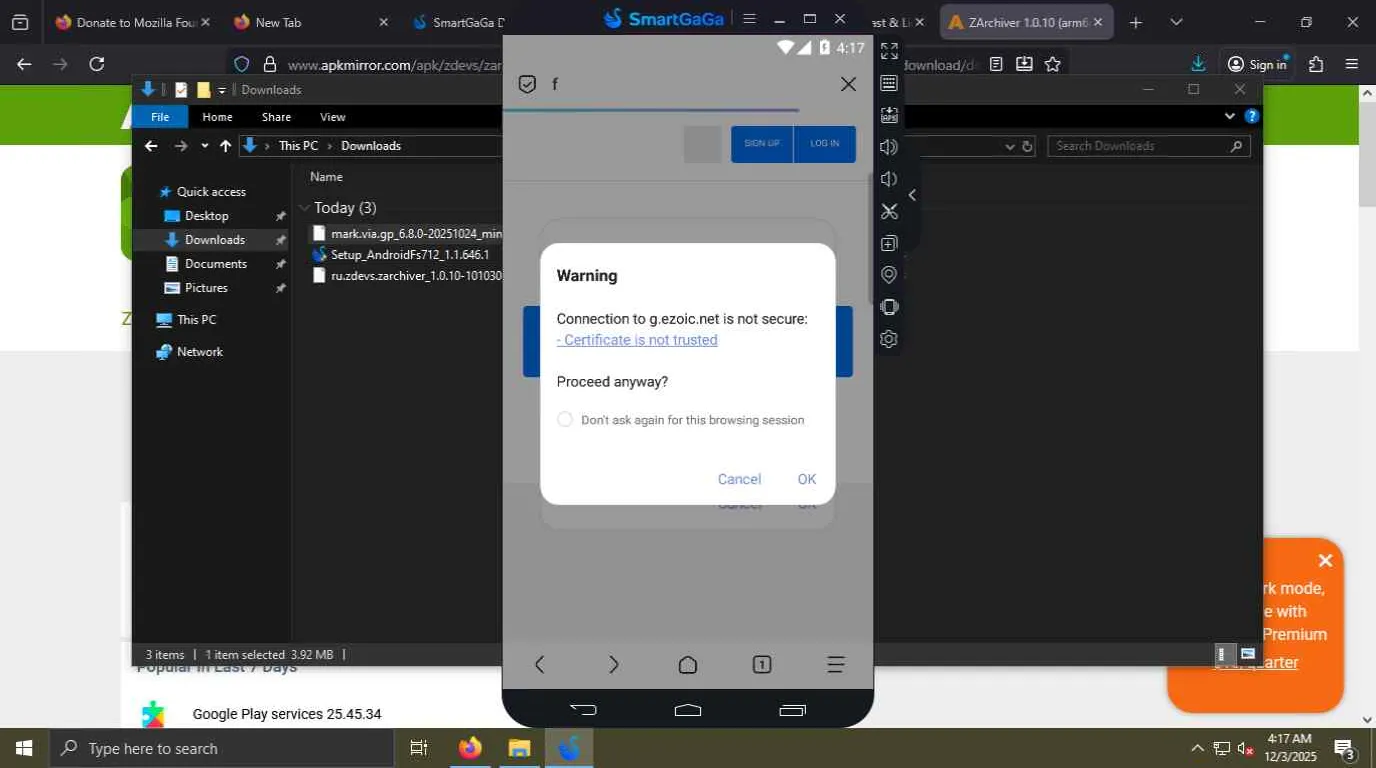Viewport: 1376px width, 768px height.
Task: Click the SIGN UP button
Action: 762,144
